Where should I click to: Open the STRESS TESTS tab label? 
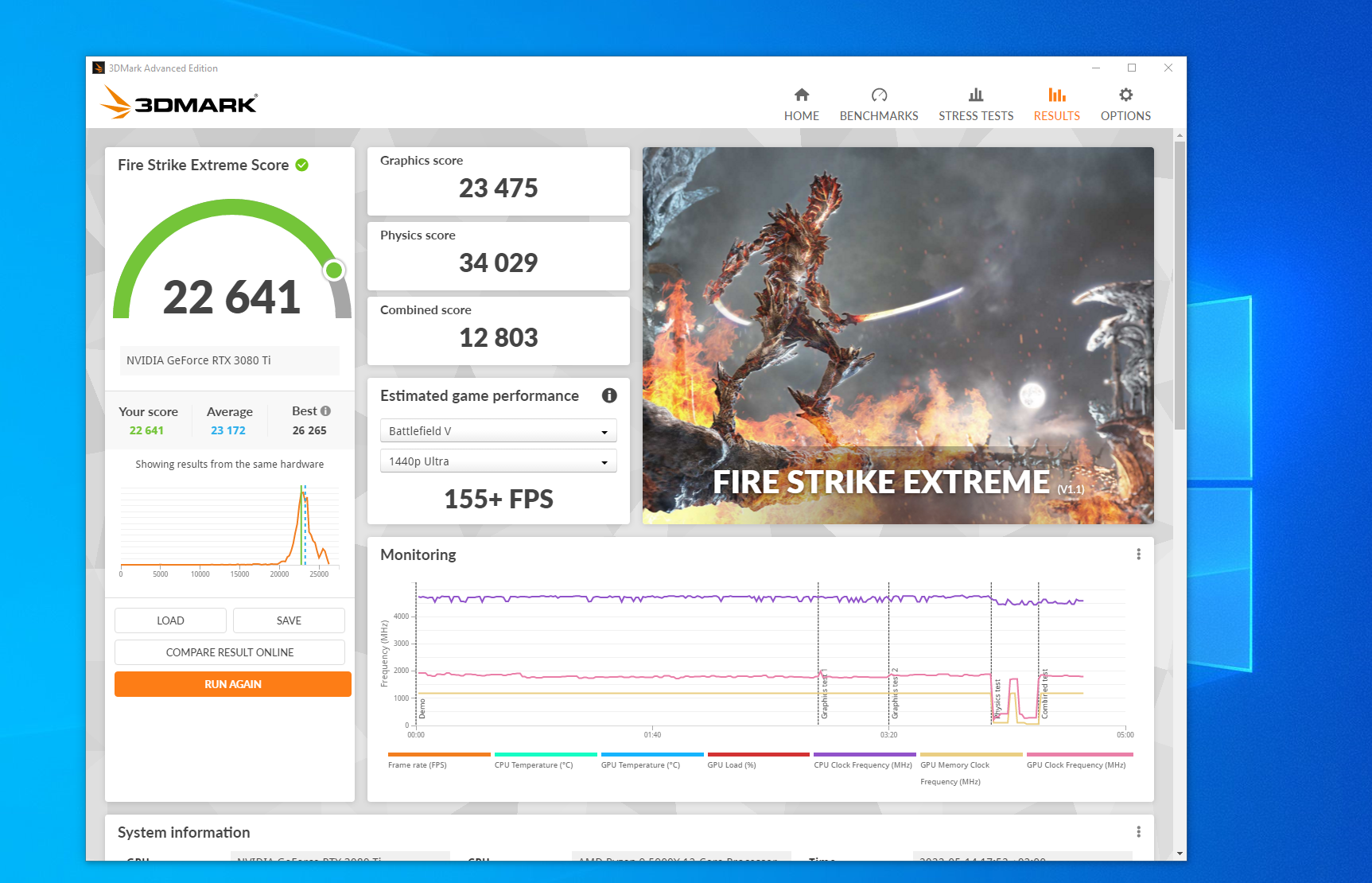pyautogui.click(x=976, y=116)
